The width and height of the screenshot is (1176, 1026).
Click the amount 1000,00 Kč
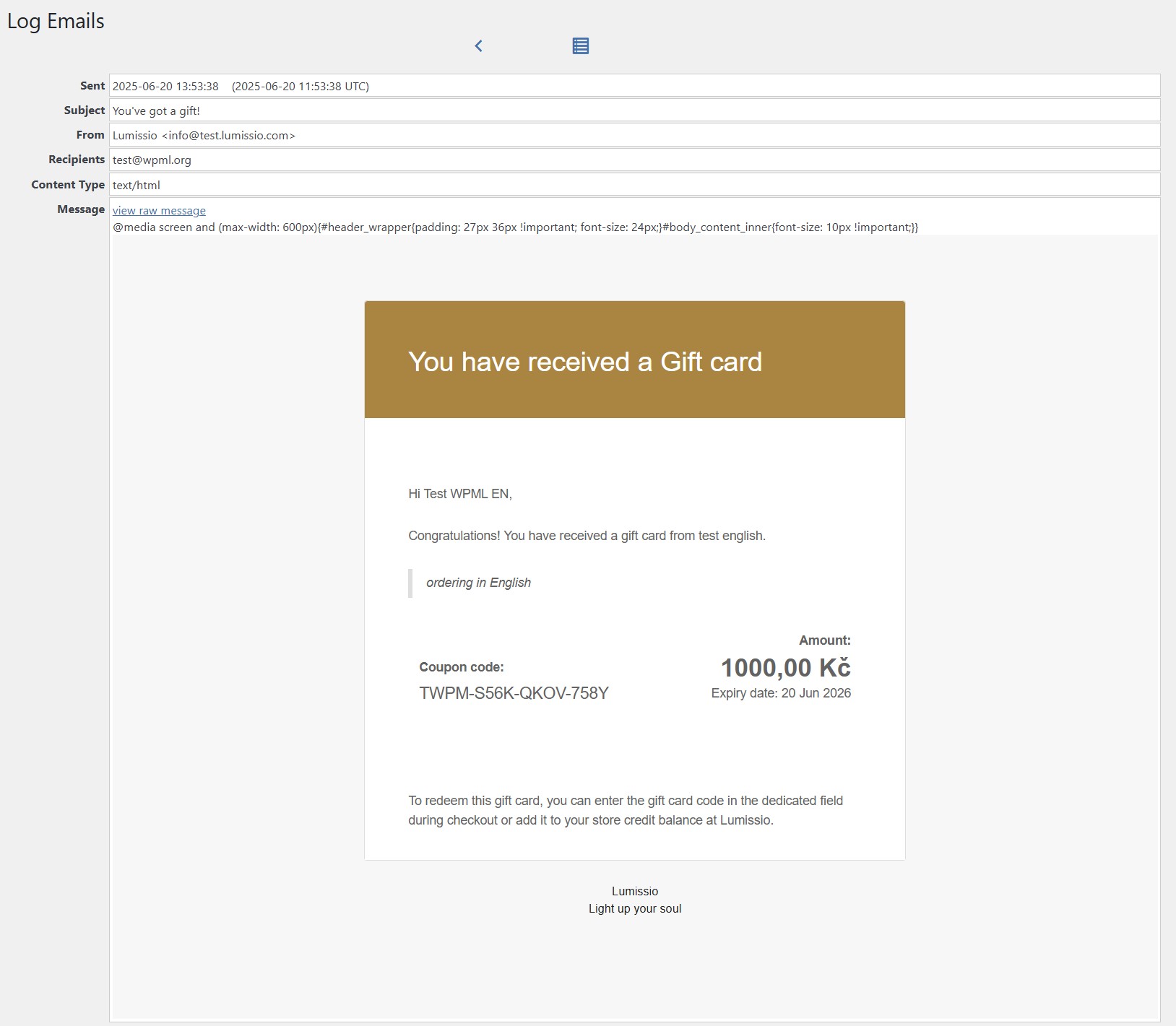786,668
